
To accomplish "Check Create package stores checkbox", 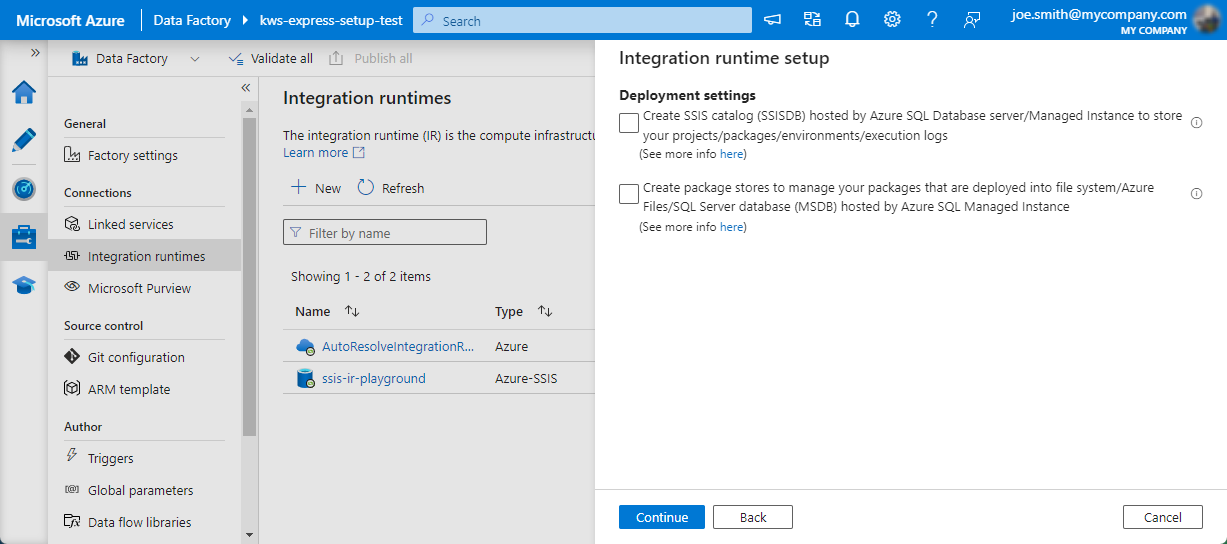I will point(629,194).
